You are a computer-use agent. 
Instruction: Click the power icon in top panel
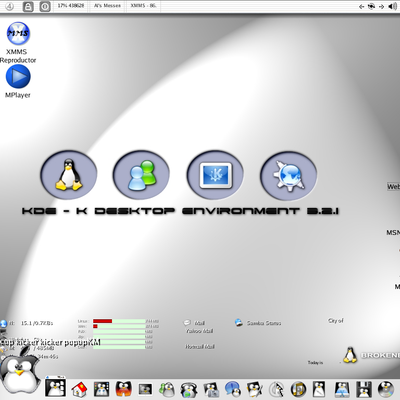coord(45,6)
